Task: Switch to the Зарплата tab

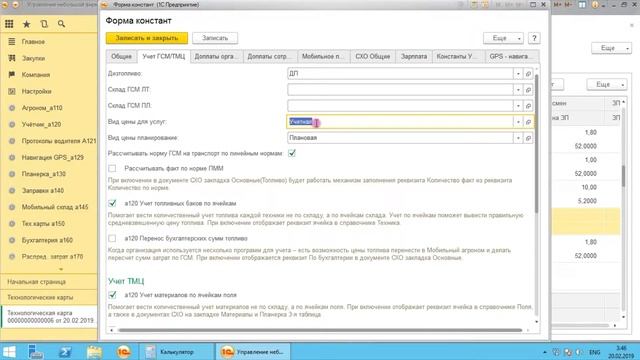Action: coord(414,56)
